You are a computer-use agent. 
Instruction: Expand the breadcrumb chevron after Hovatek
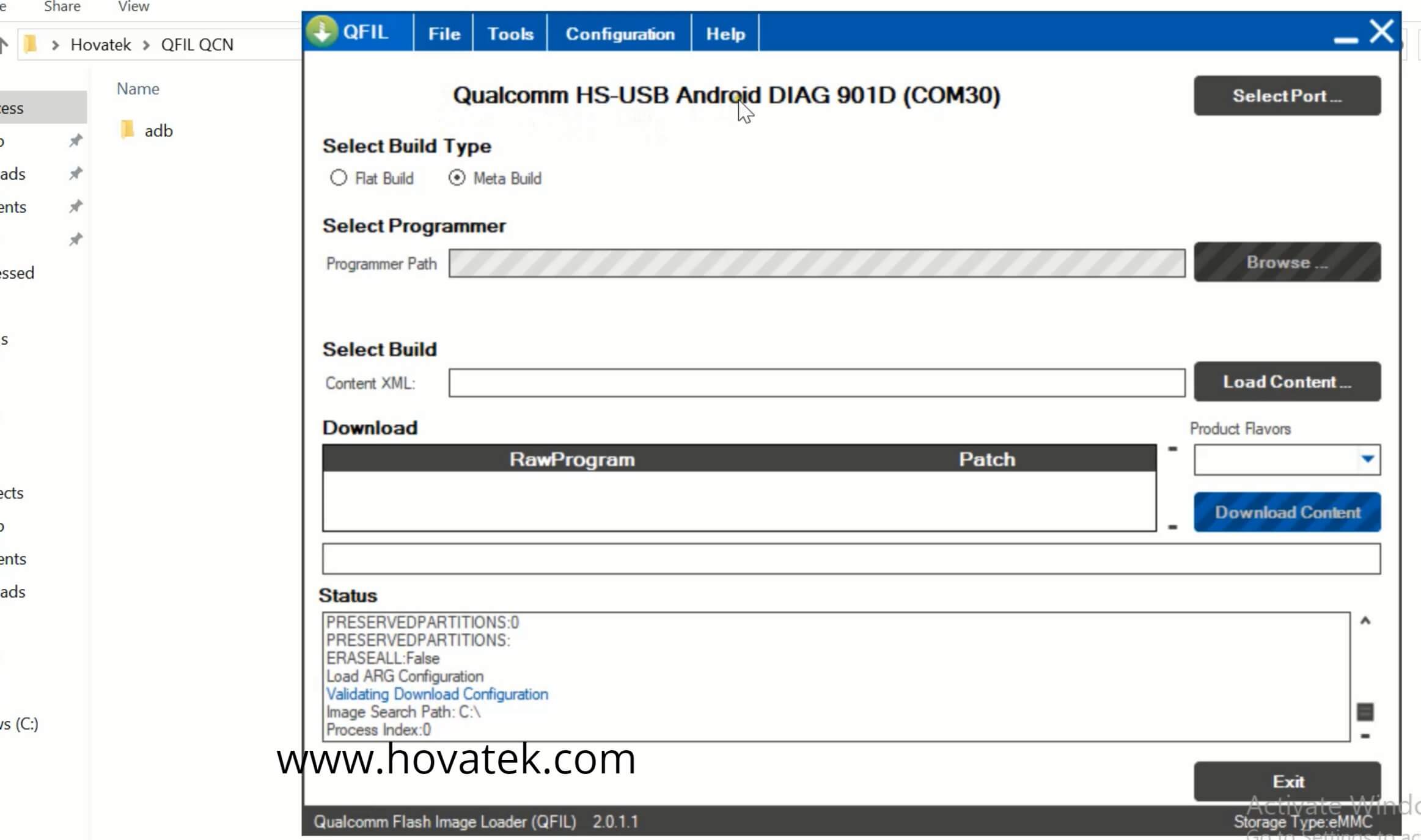click(x=145, y=45)
